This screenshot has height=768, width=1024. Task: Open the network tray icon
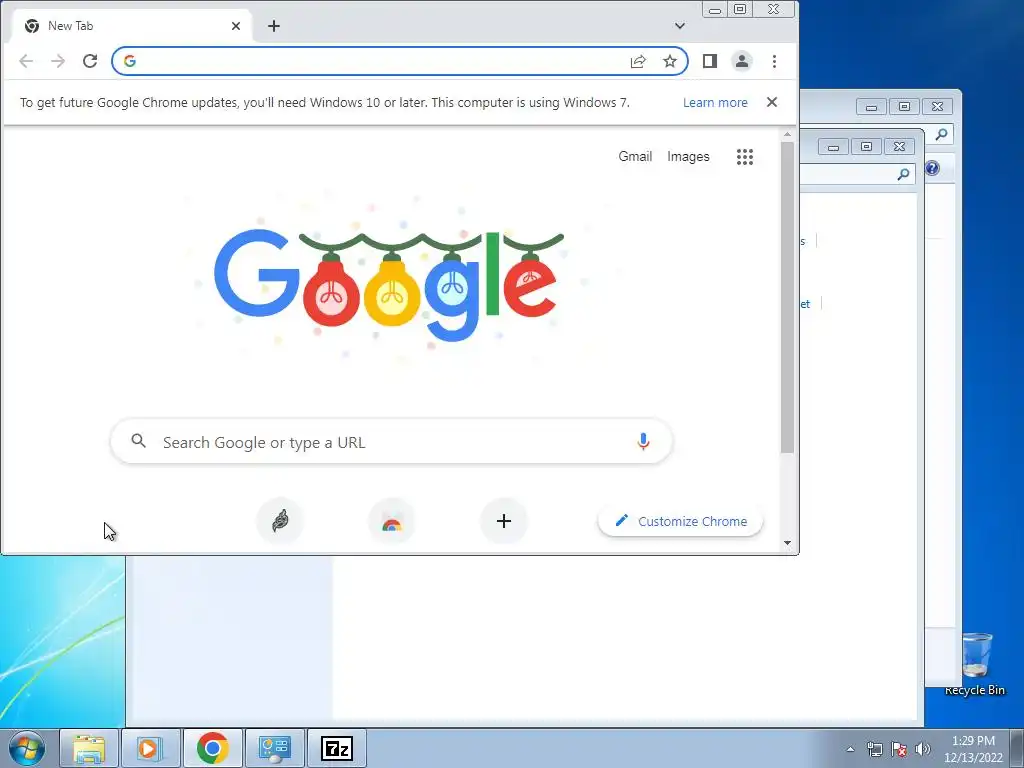(874, 749)
